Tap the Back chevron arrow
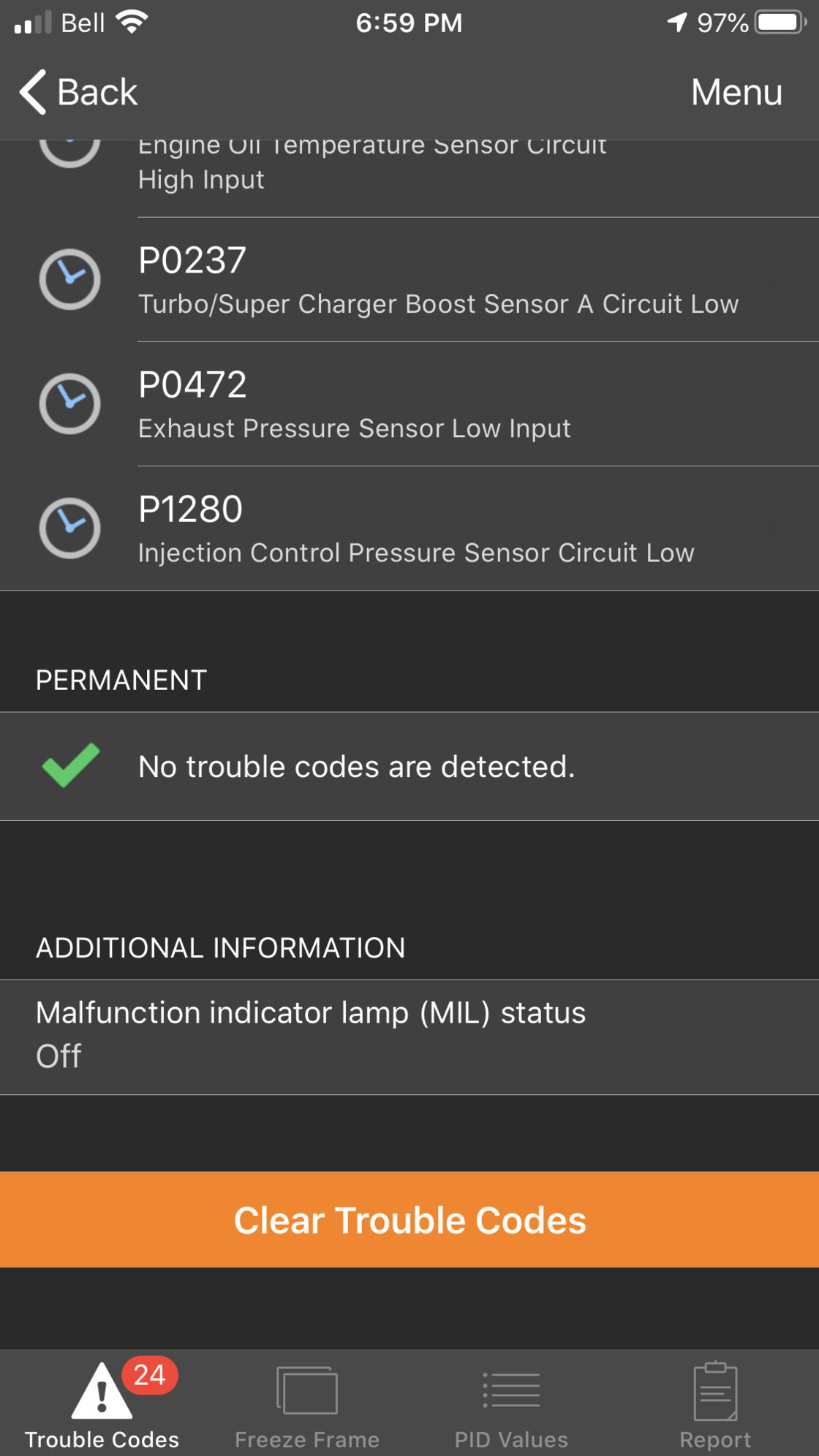 tap(33, 92)
